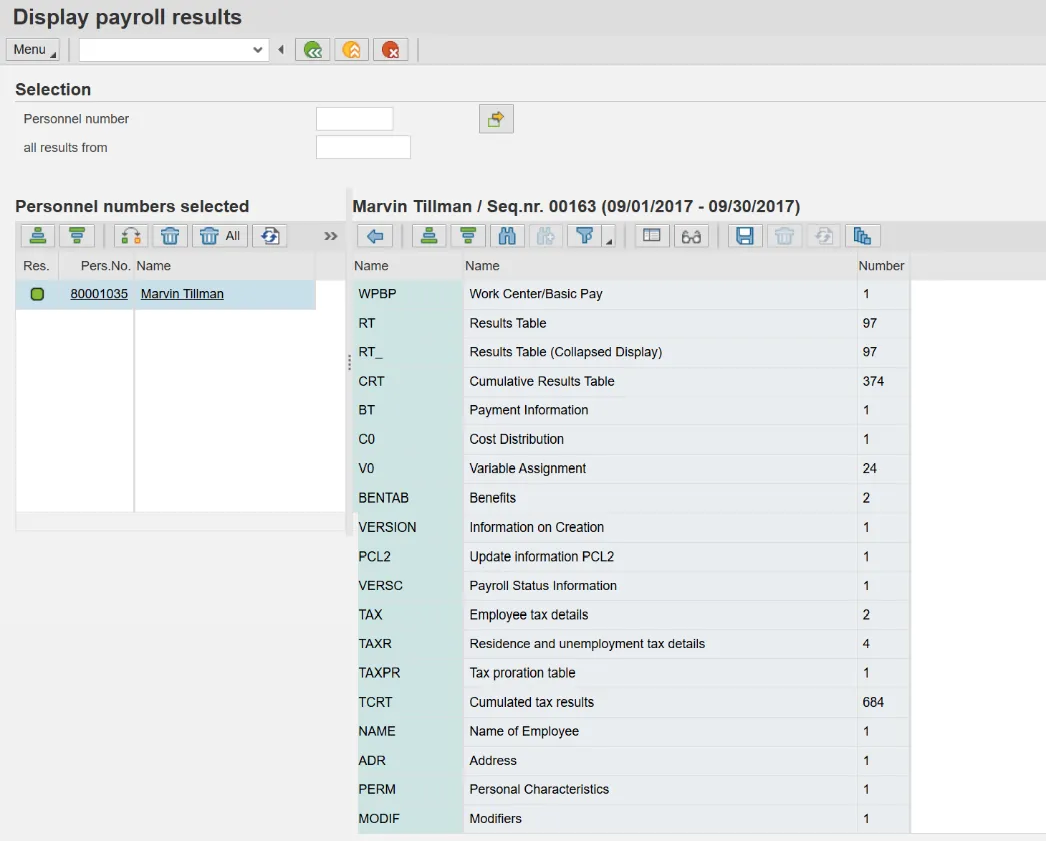Click the Find binoculars icon in results toolbar
This screenshot has width=1046, height=841.
(507, 236)
